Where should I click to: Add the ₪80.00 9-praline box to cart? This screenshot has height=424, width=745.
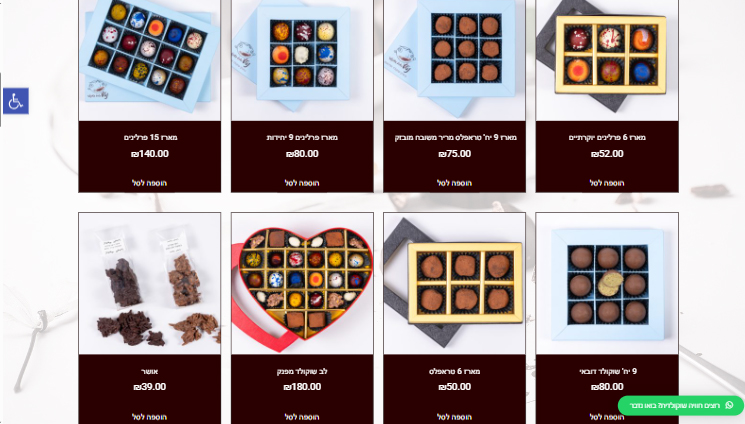(302, 183)
